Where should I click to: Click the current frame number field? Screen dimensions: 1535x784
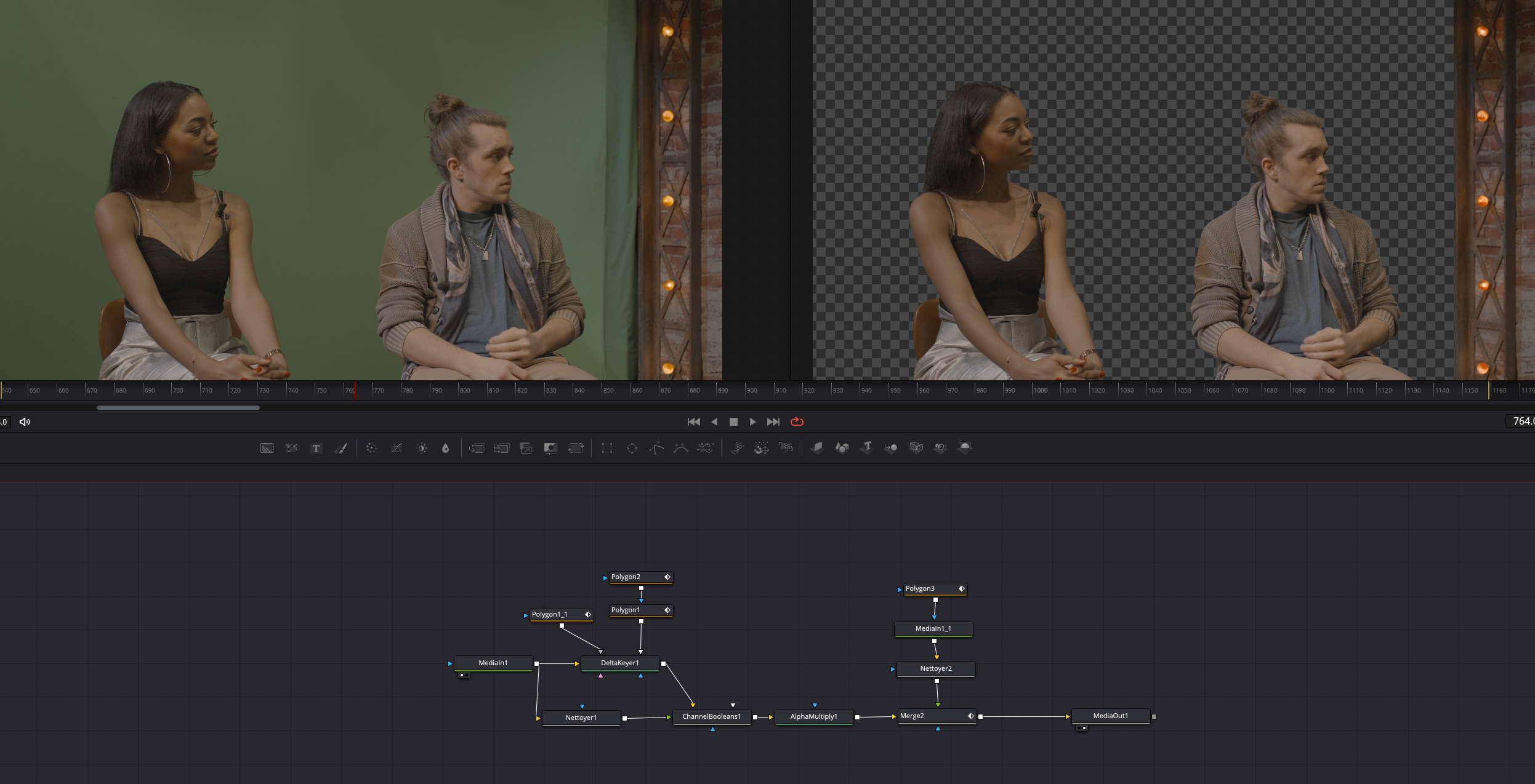pyautogui.click(x=1521, y=421)
